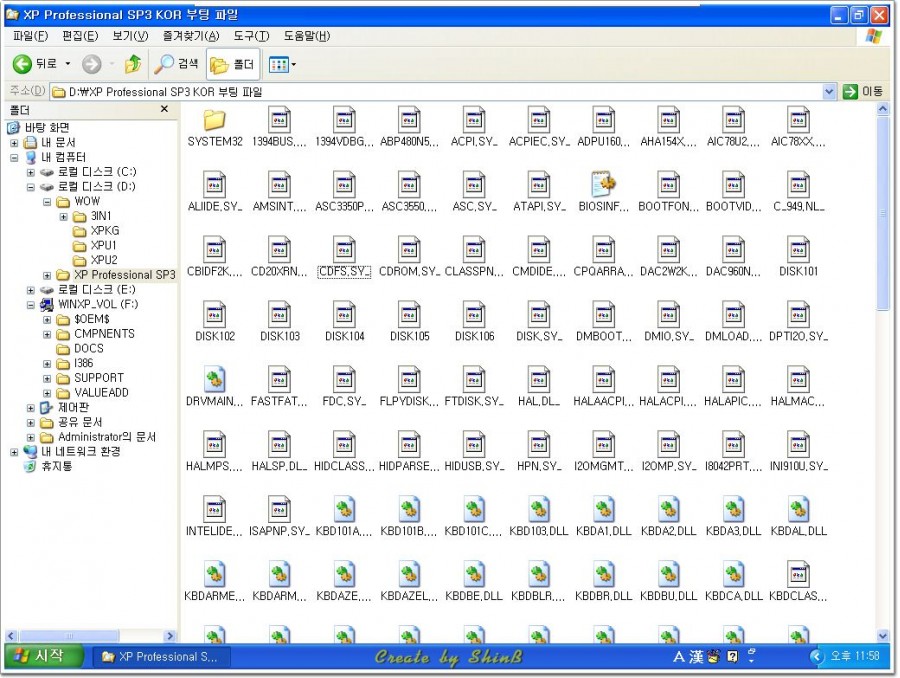Viewport: 900px width, 678px height.
Task: Open the Search (검색) toolbar button
Action: coord(177,64)
